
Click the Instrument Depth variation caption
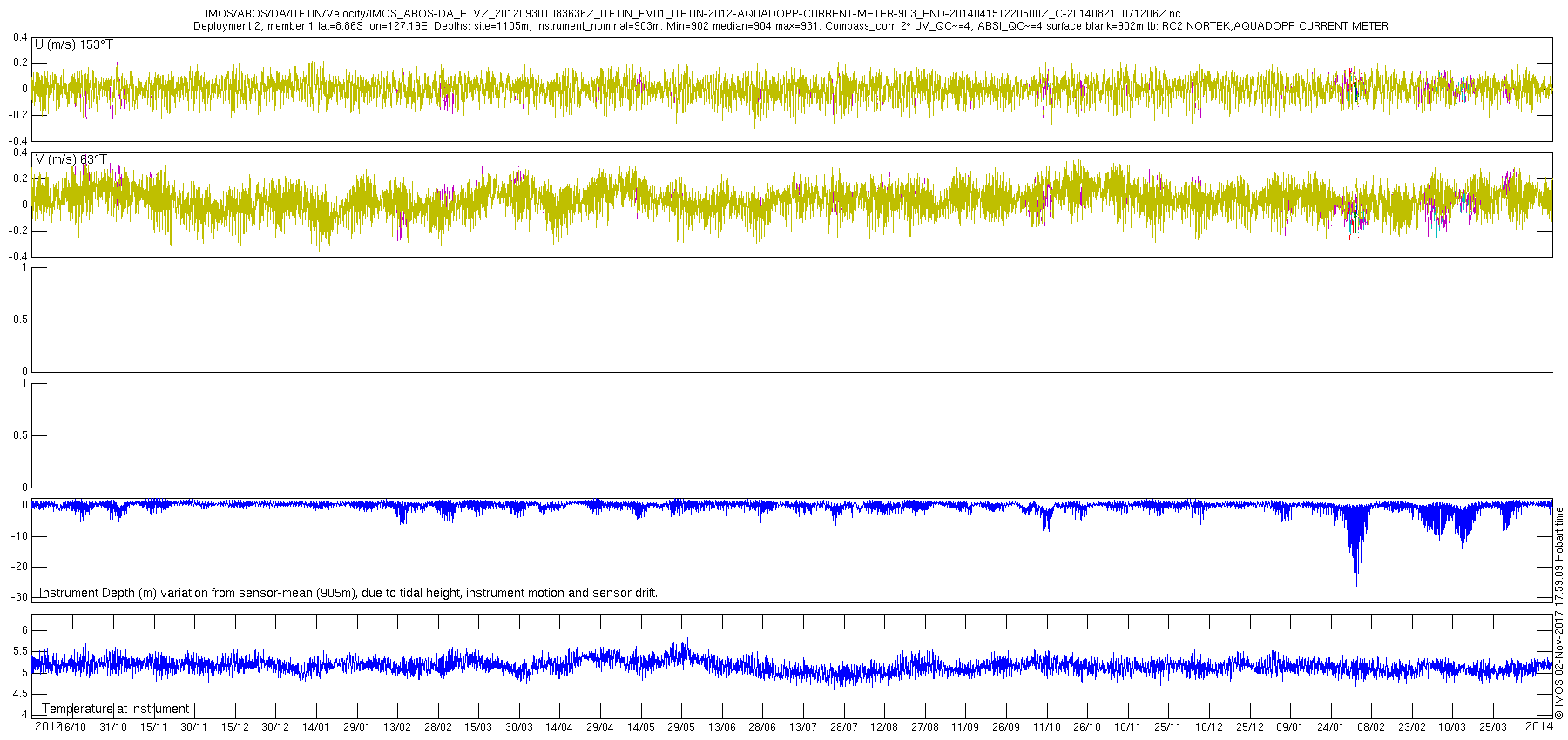point(348,593)
